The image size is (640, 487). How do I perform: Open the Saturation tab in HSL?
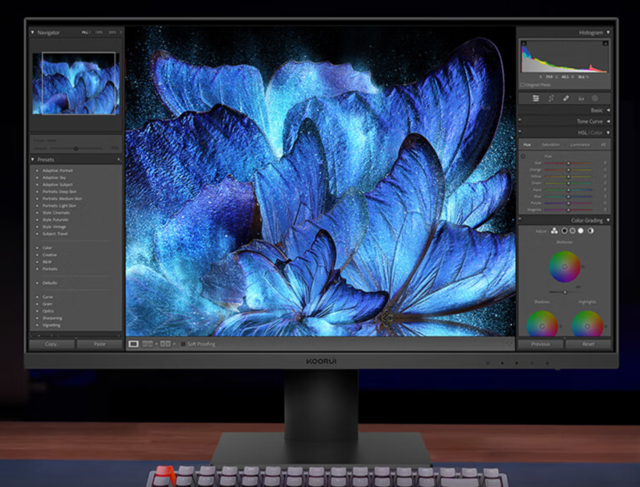pos(550,145)
